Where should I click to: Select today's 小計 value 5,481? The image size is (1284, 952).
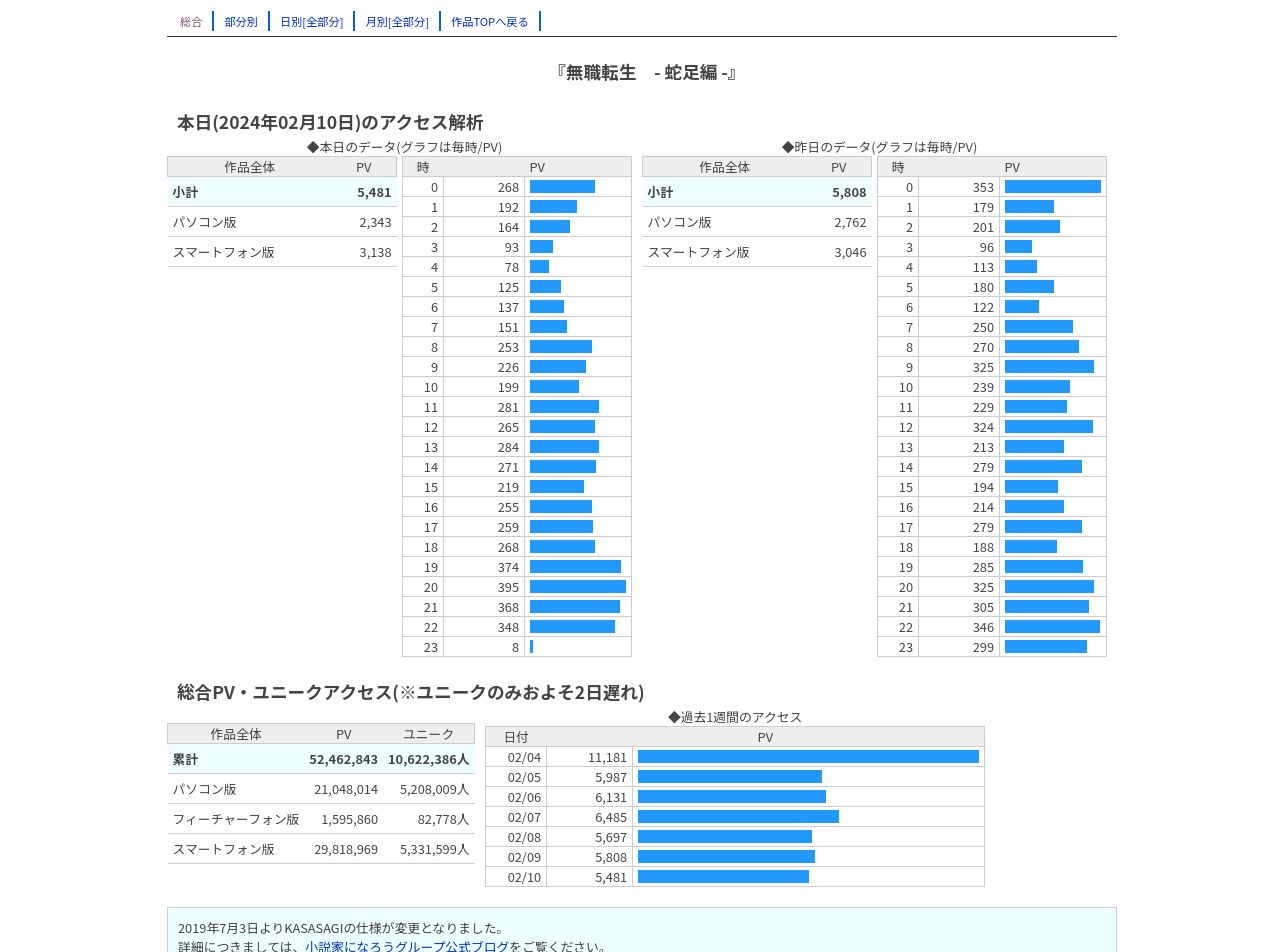[374, 192]
